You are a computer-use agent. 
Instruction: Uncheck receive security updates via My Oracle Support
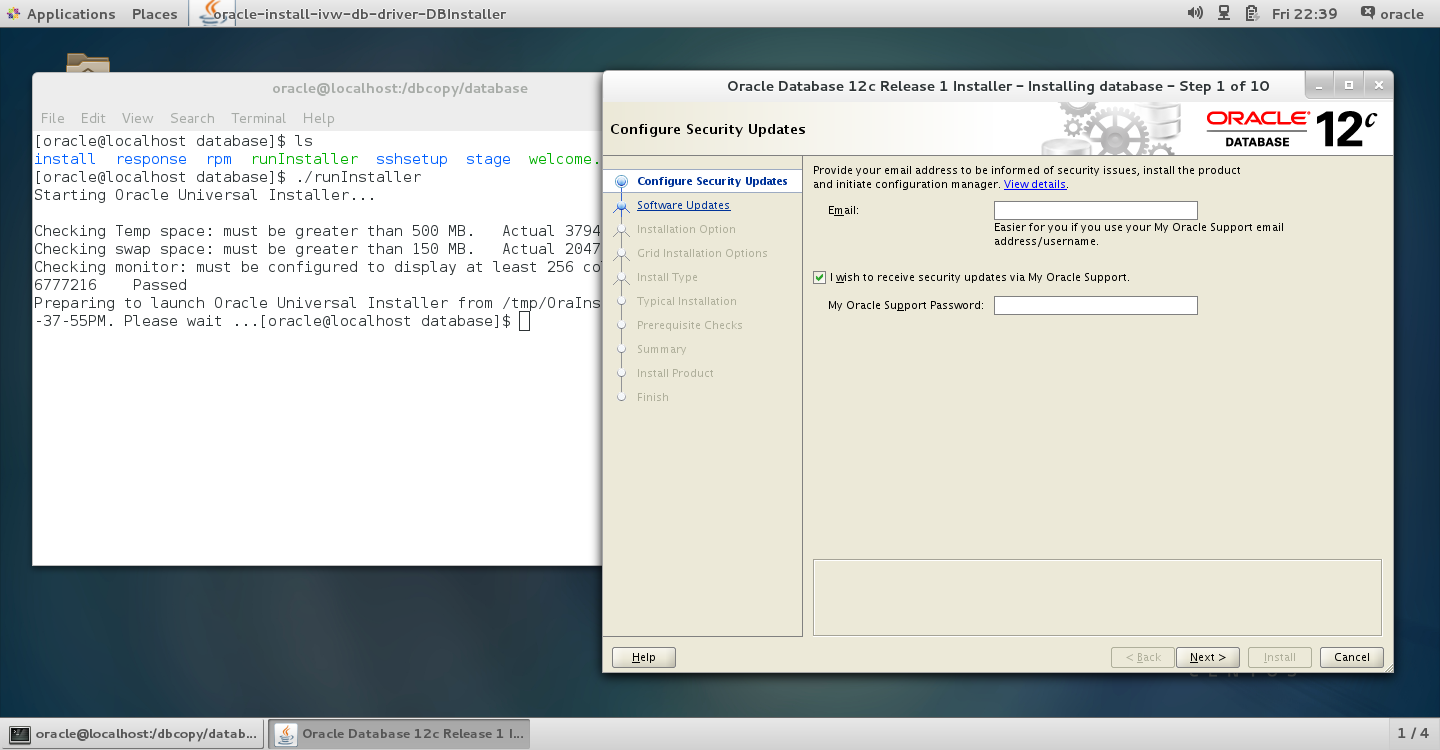coord(819,277)
